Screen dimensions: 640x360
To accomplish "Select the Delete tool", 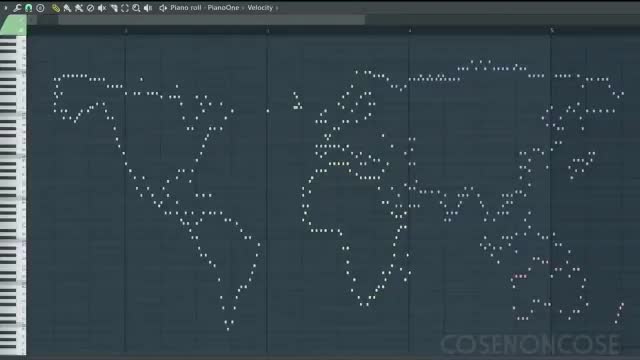I will click(90, 8).
